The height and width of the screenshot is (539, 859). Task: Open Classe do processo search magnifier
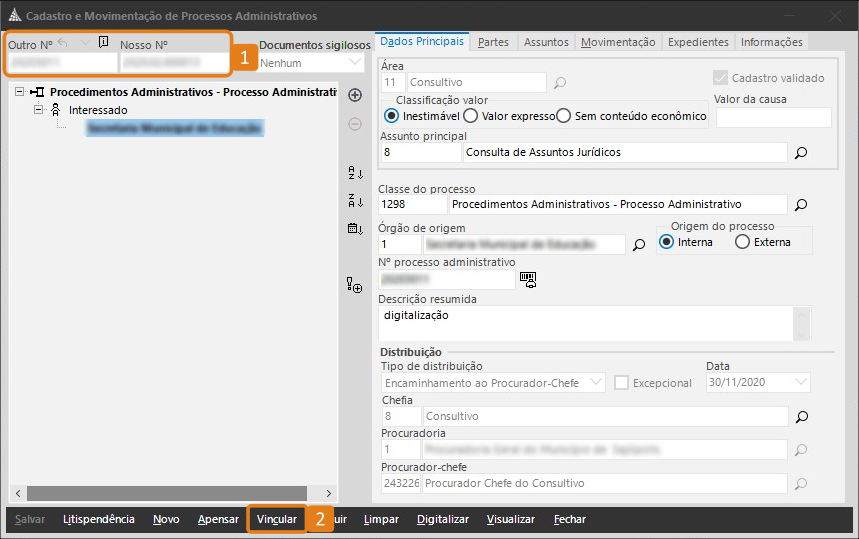800,205
